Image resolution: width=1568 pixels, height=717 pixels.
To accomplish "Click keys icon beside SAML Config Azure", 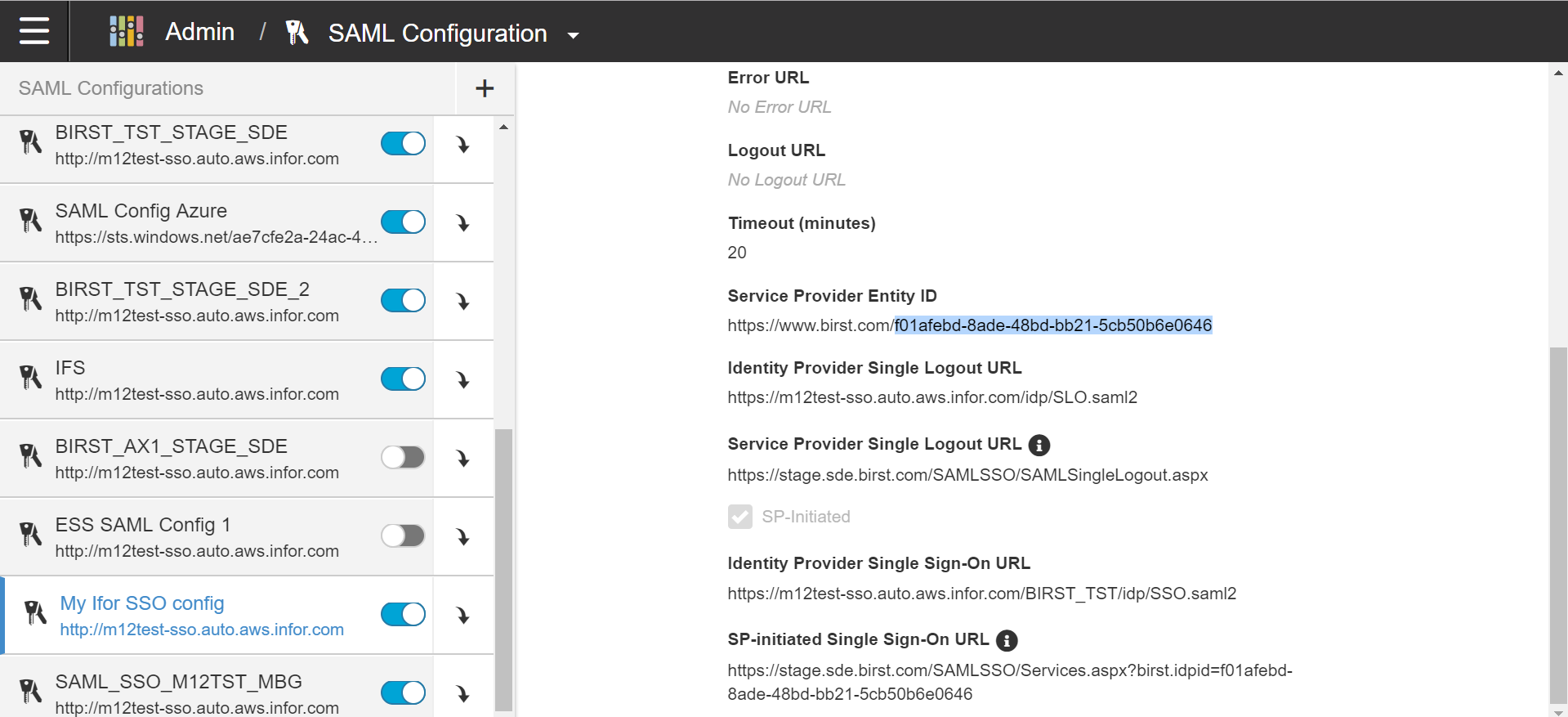I will (30, 221).
